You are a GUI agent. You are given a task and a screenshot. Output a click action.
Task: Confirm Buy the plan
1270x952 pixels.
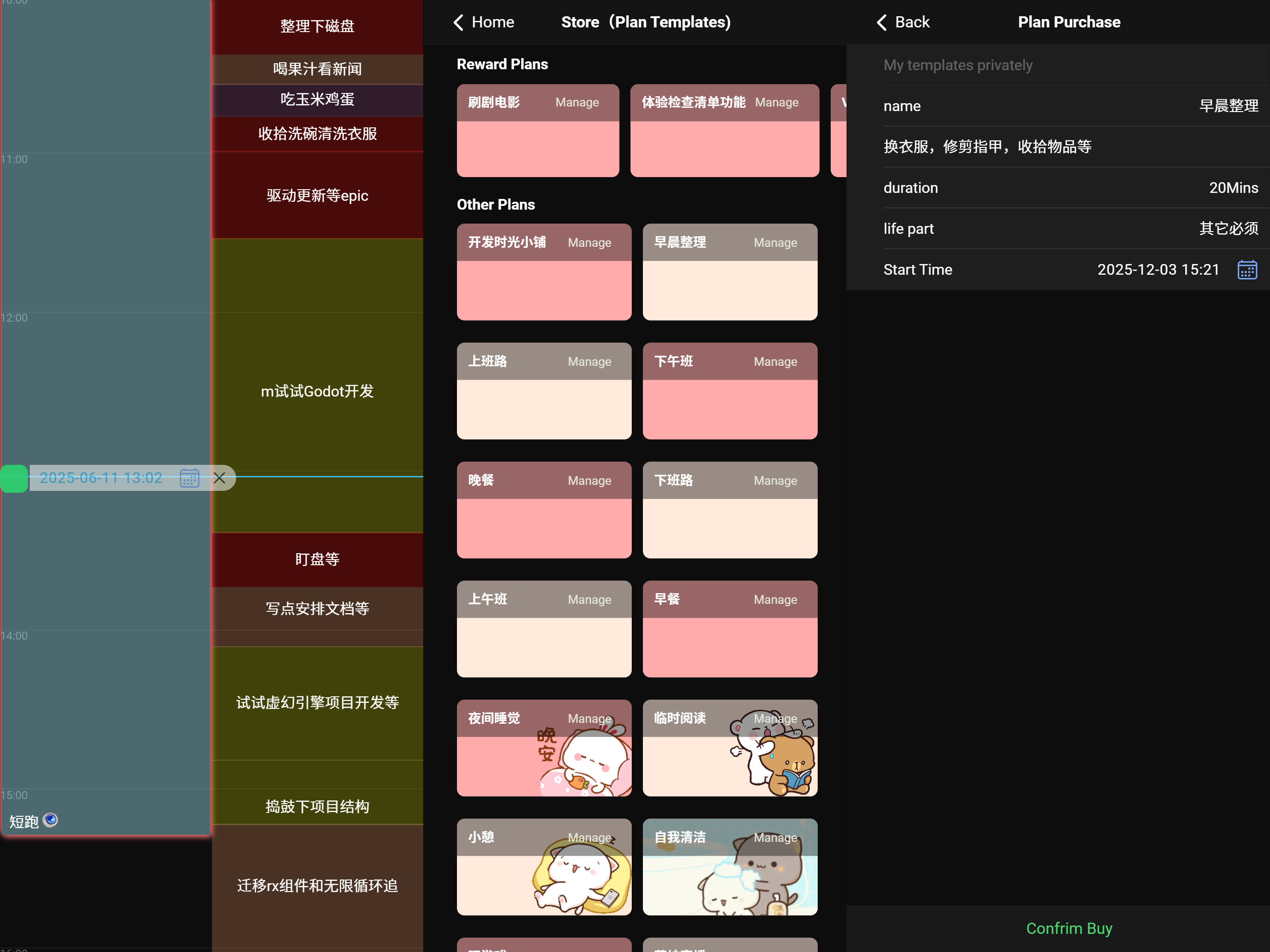(x=1069, y=928)
